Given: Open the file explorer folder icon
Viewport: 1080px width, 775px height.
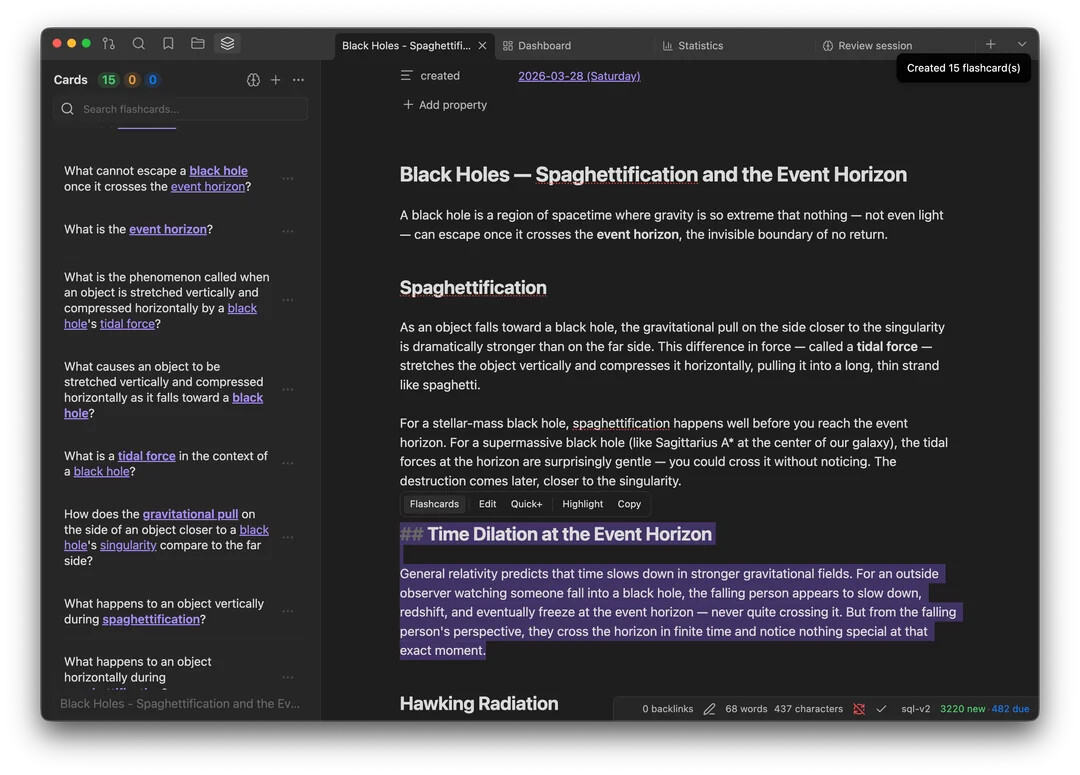Looking at the screenshot, I should point(198,44).
